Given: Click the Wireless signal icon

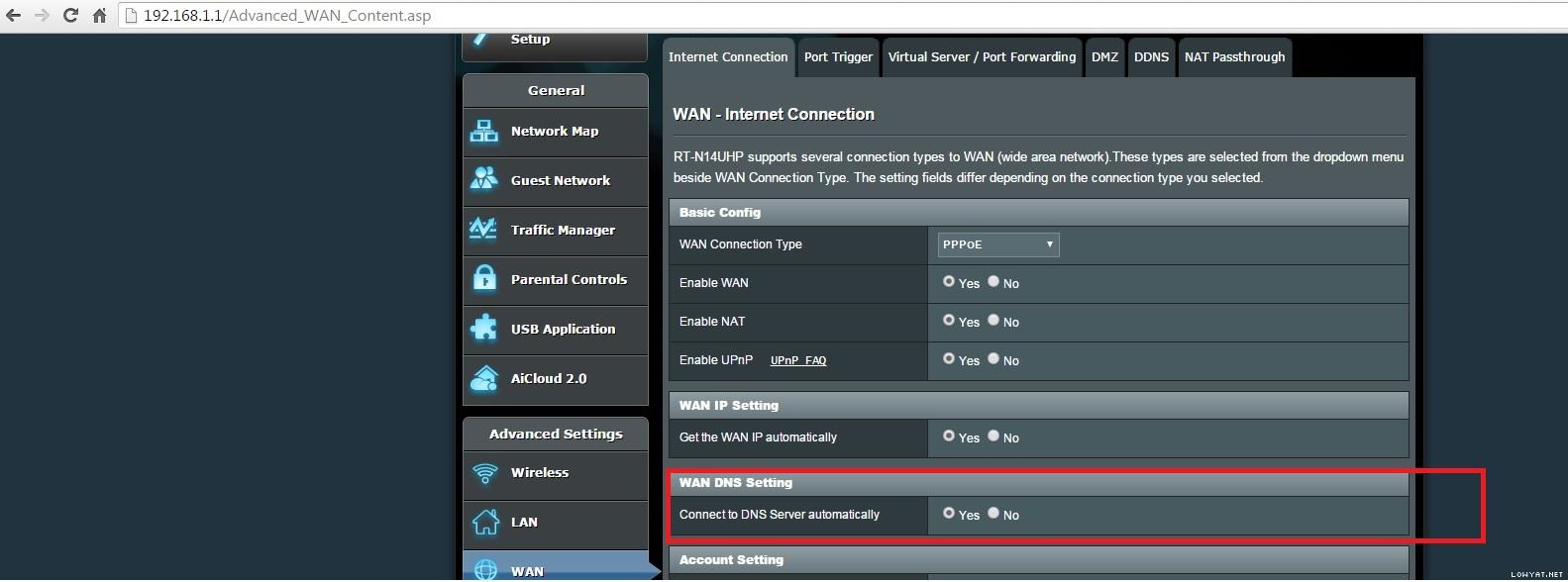Looking at the screenshot, I should click(x=484, y=473).
